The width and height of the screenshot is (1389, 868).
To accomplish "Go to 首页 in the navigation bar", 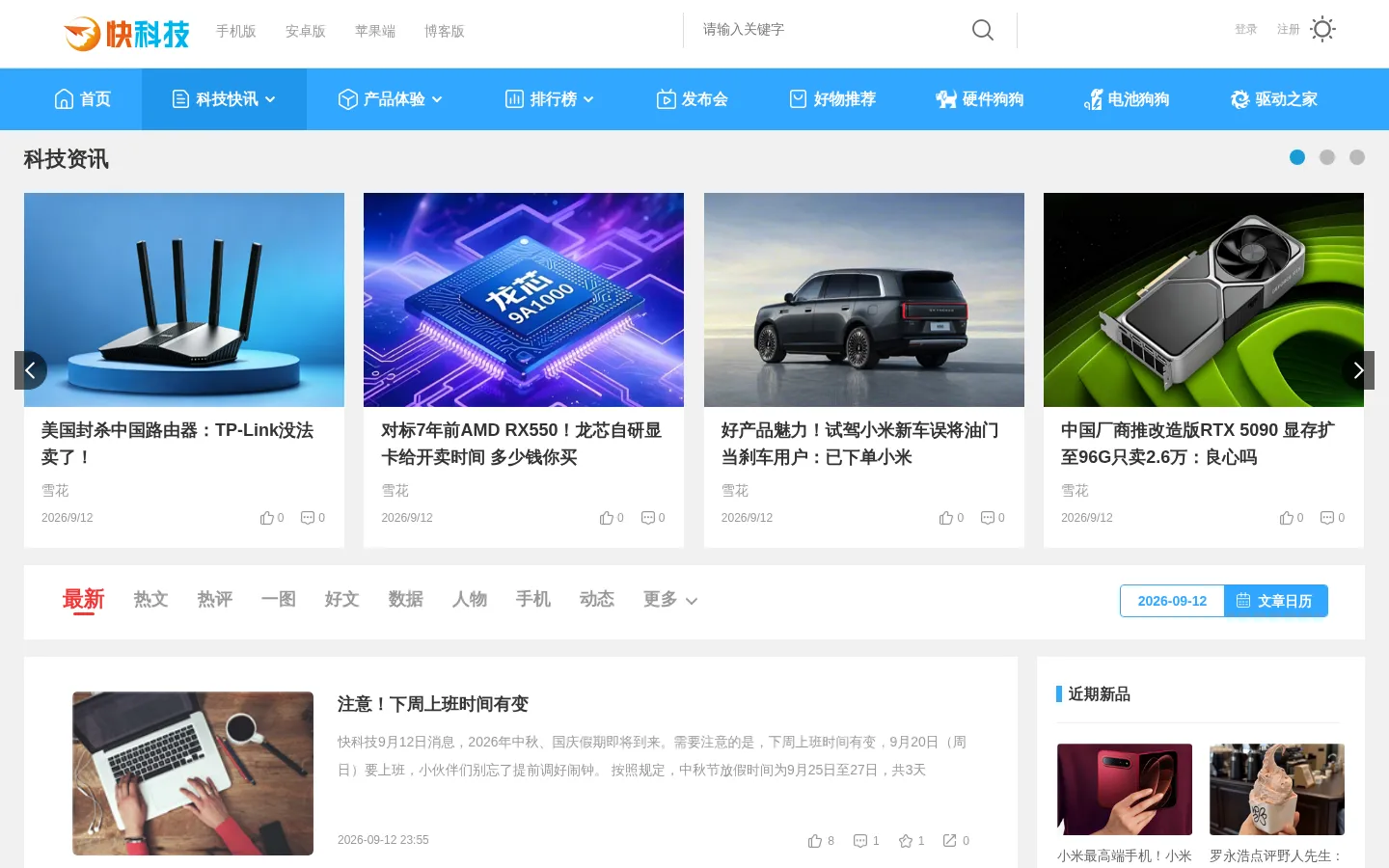I will (x=83, y=99).
